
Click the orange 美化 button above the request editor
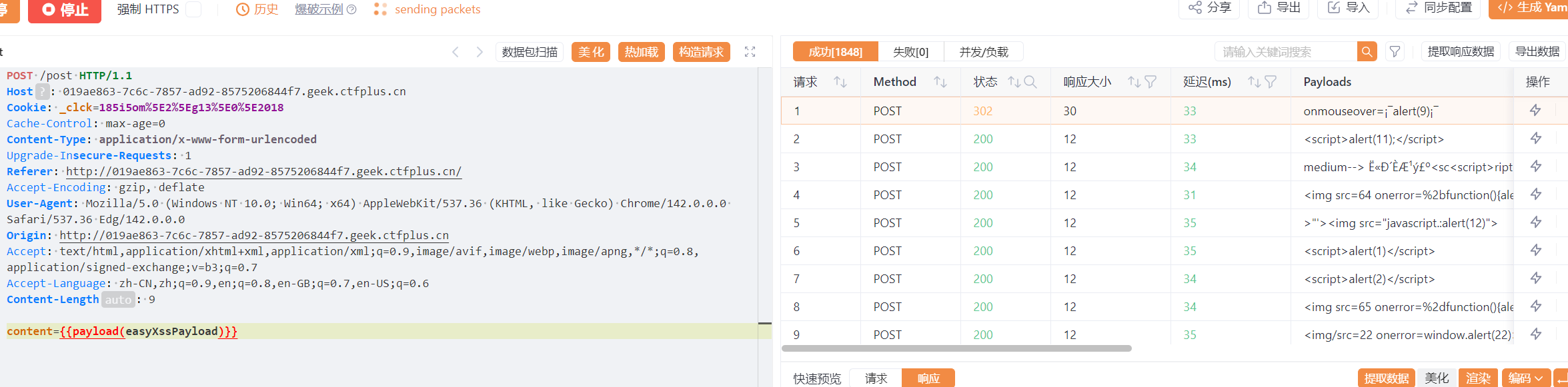click(x=591, y=52)
